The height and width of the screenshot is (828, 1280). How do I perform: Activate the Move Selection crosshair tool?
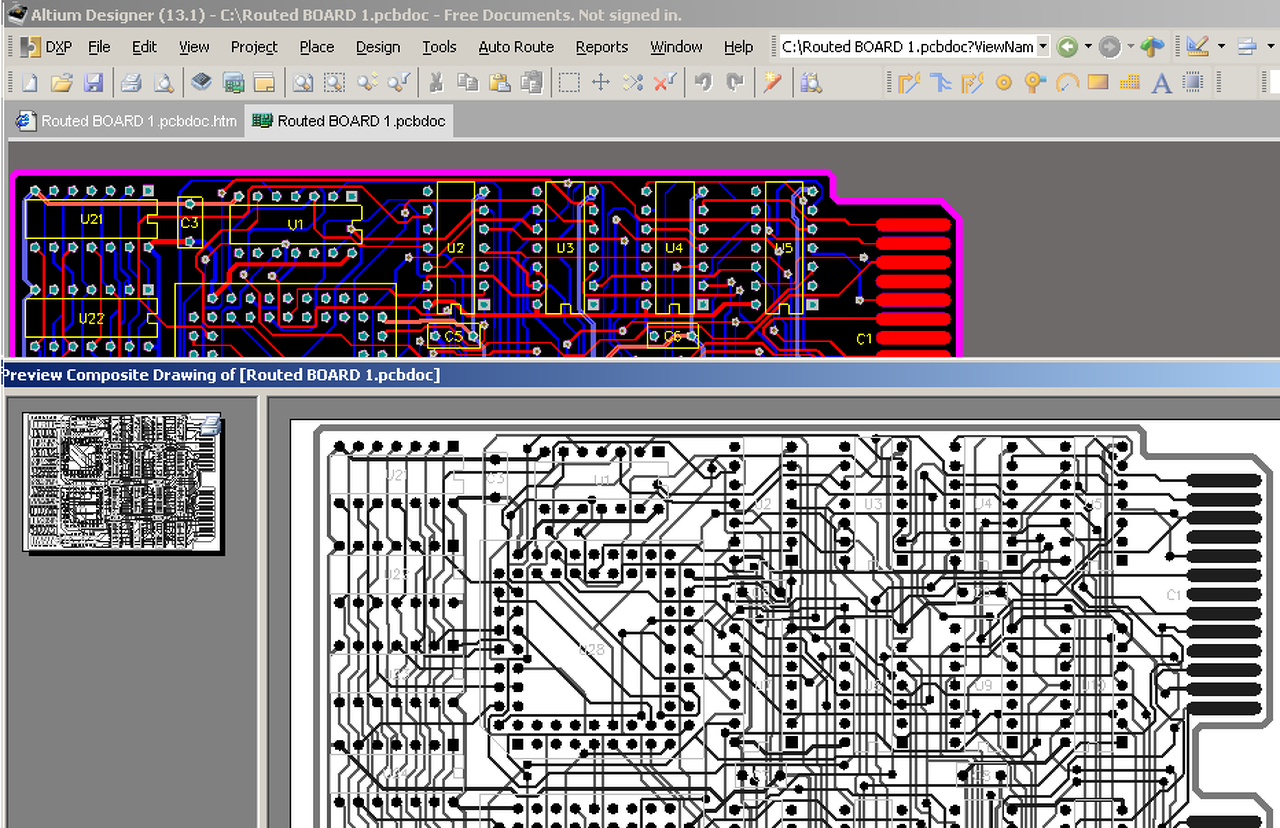tap(601, 82)
